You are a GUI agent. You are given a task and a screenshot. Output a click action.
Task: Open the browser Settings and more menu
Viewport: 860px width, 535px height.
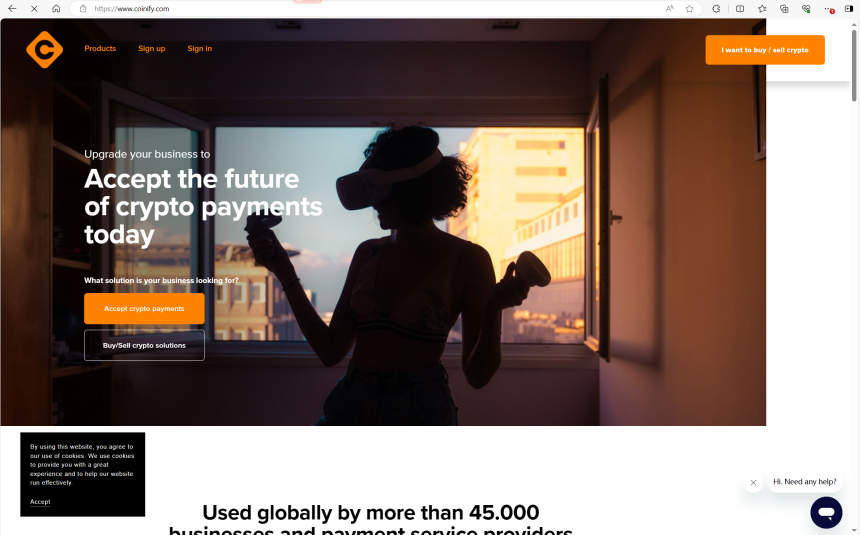(x=829, y=9)
